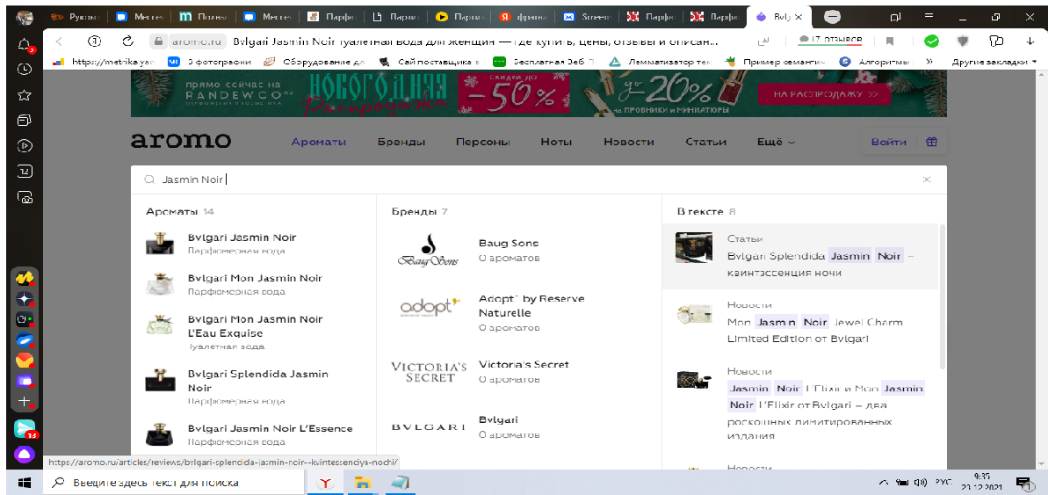Click the padlock site security icon
Viewport: 1048px width, 495px height.
pyautogui.click(x=158, y=41)
